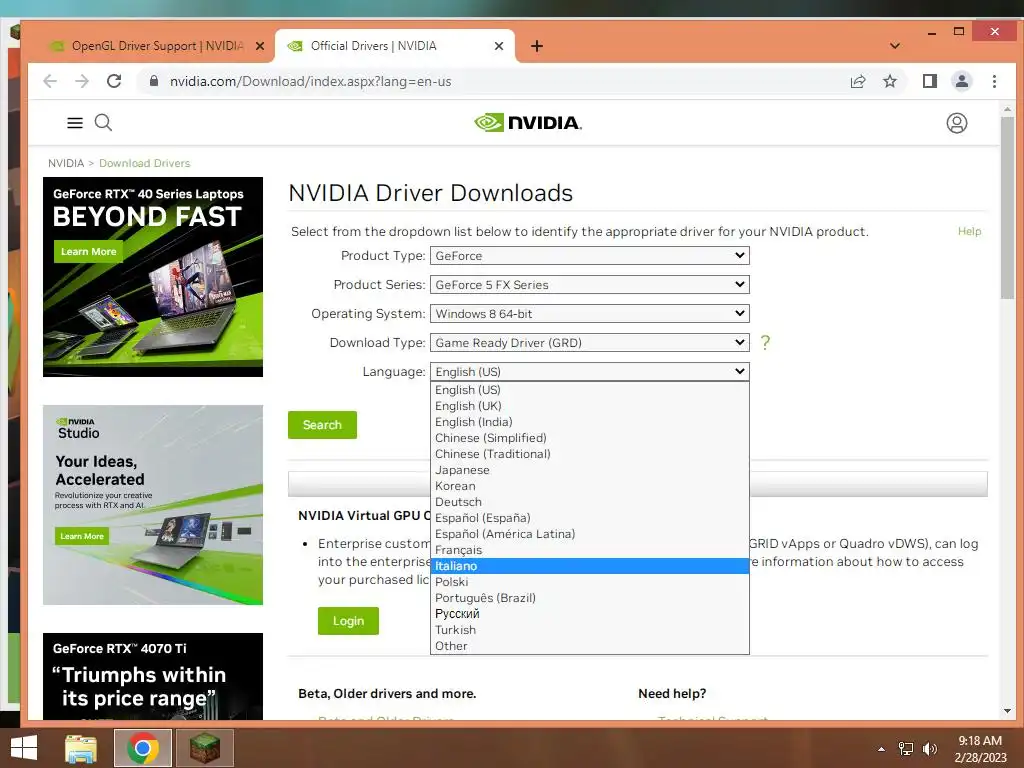Open the Product Series dropdown
Screen dimensions: 1024x768
[589, 284]
